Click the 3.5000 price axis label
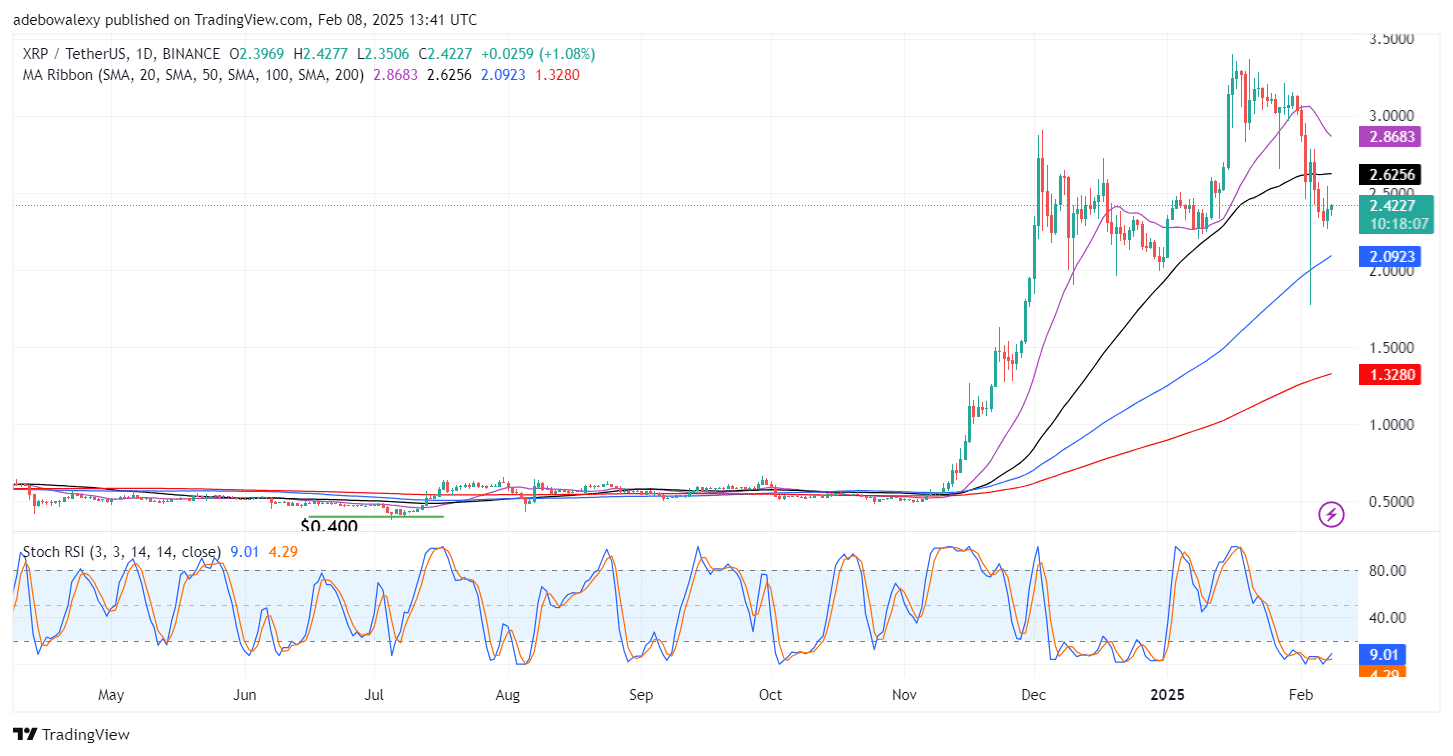This screenshot has width=1453, height=756. 1392,39
